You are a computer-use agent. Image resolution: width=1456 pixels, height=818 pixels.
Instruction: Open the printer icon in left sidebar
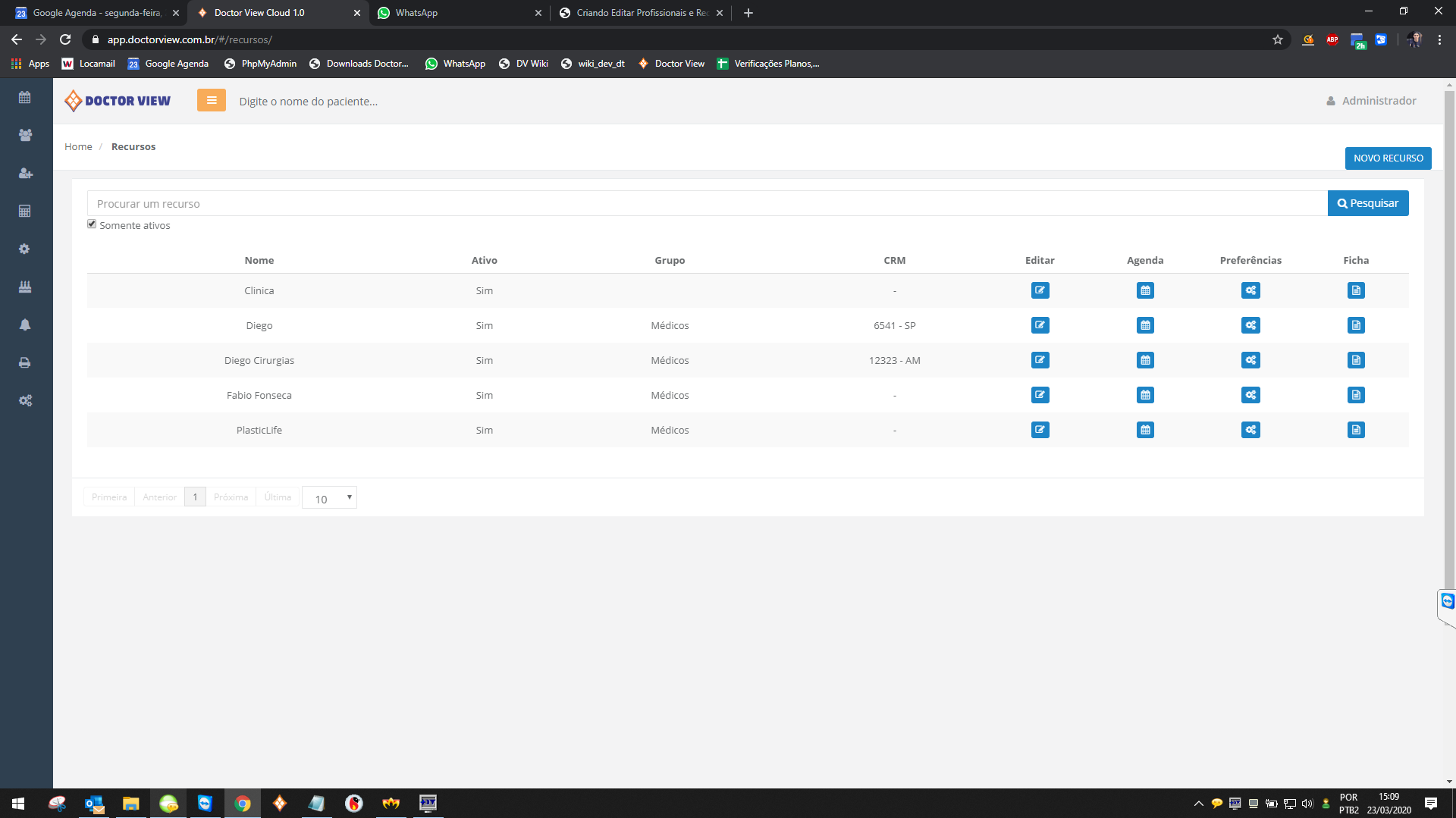coord(25,362)
